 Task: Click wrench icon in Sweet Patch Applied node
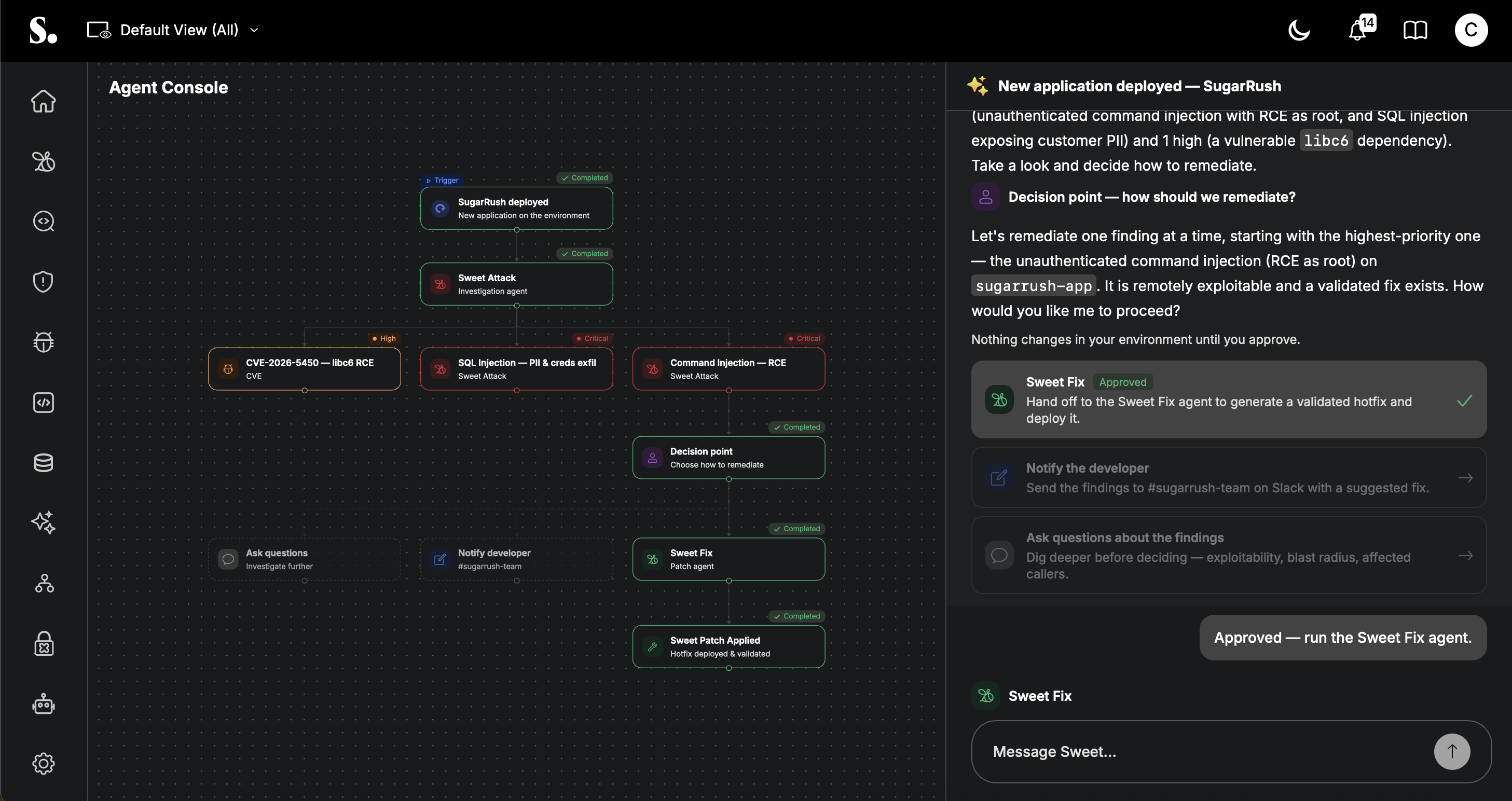(652, 647)
